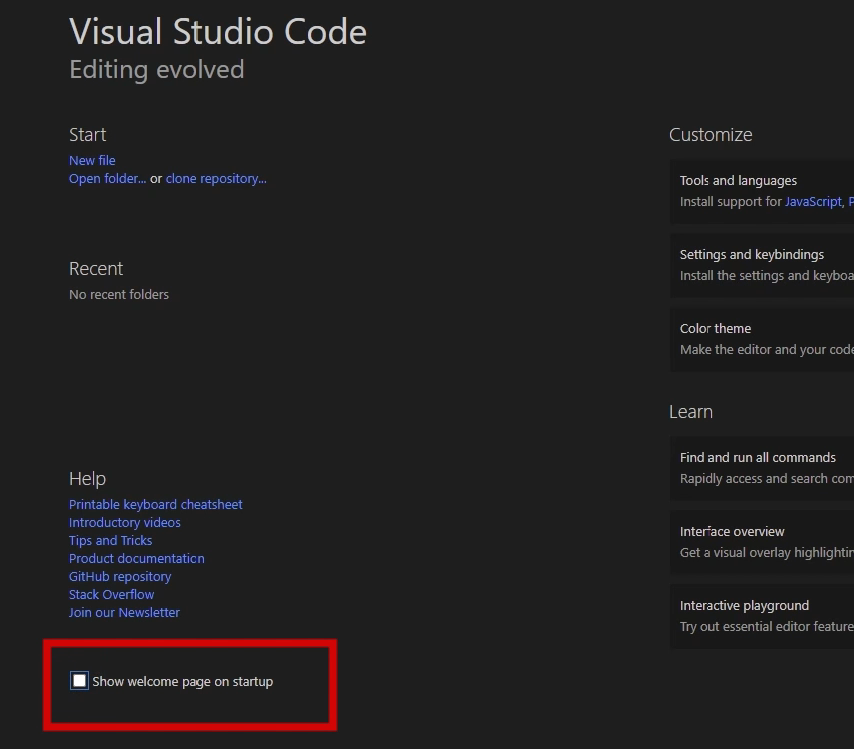Click the New file link
Screen dimensions: 854x749
coord(92,160)
